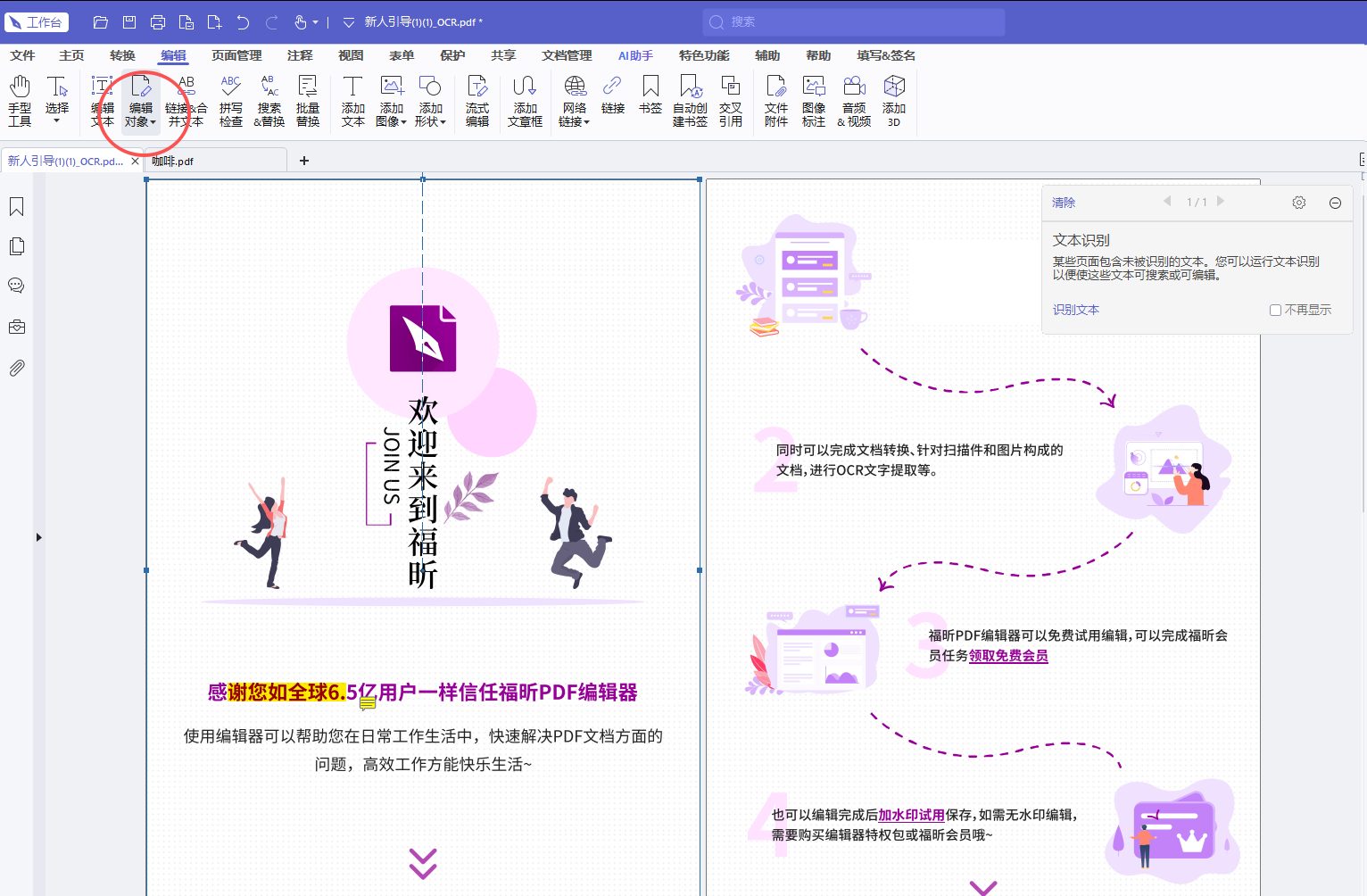Select the 手型工具 hand tool
The height and width of the screenshot is (896, 1367).
click(20, 101)
